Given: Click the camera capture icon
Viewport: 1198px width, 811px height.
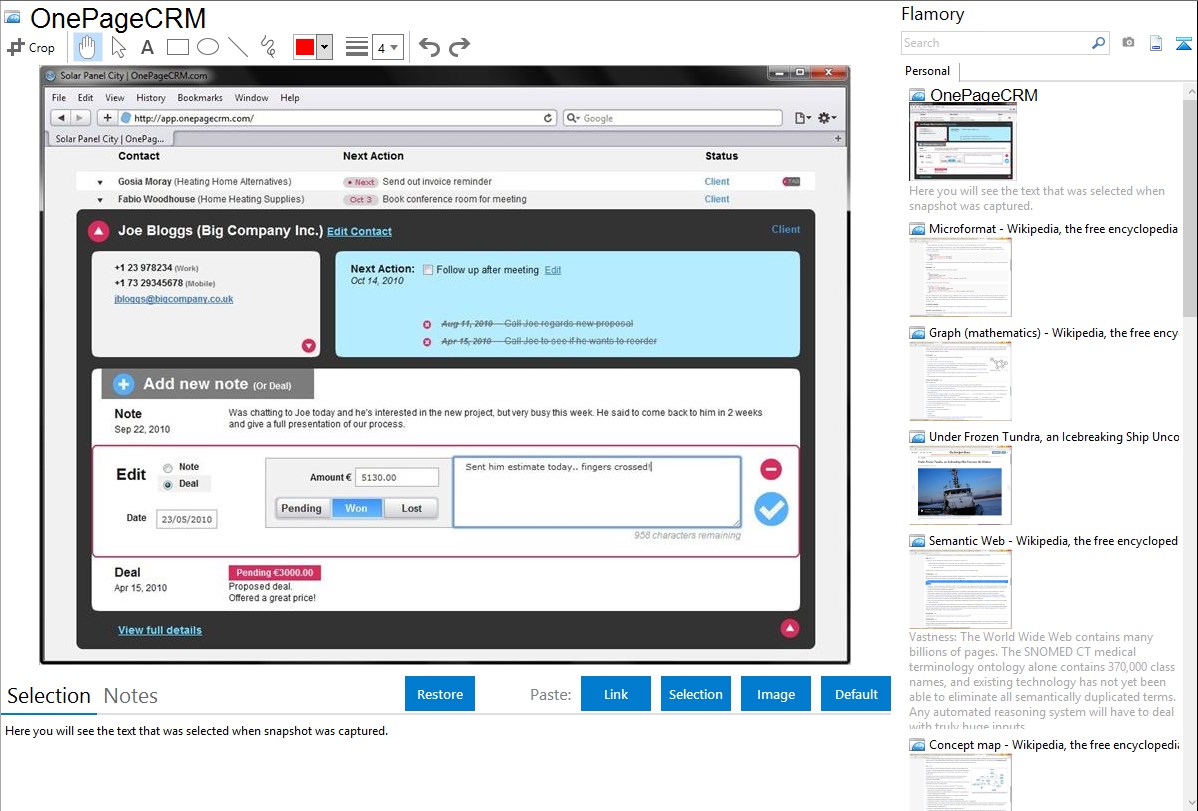Looking at the screenshot, I should [1128, 43].
